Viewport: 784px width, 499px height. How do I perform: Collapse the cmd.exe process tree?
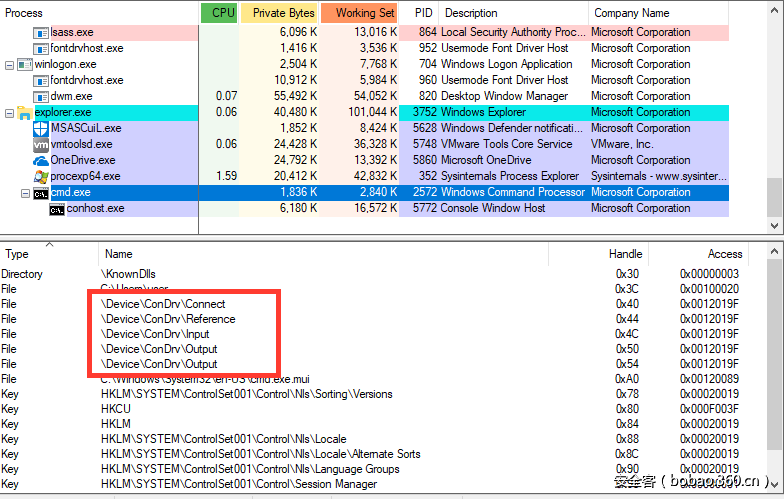[26, 192]
